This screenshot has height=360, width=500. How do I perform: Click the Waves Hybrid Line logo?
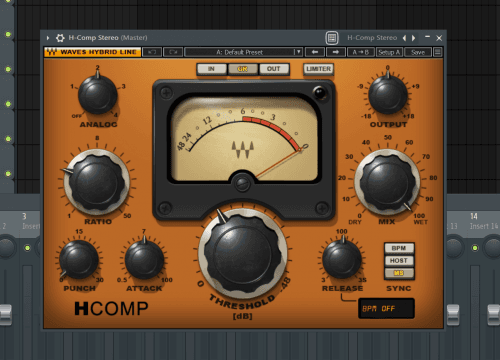pyautogui.click(x=92, y=52)
